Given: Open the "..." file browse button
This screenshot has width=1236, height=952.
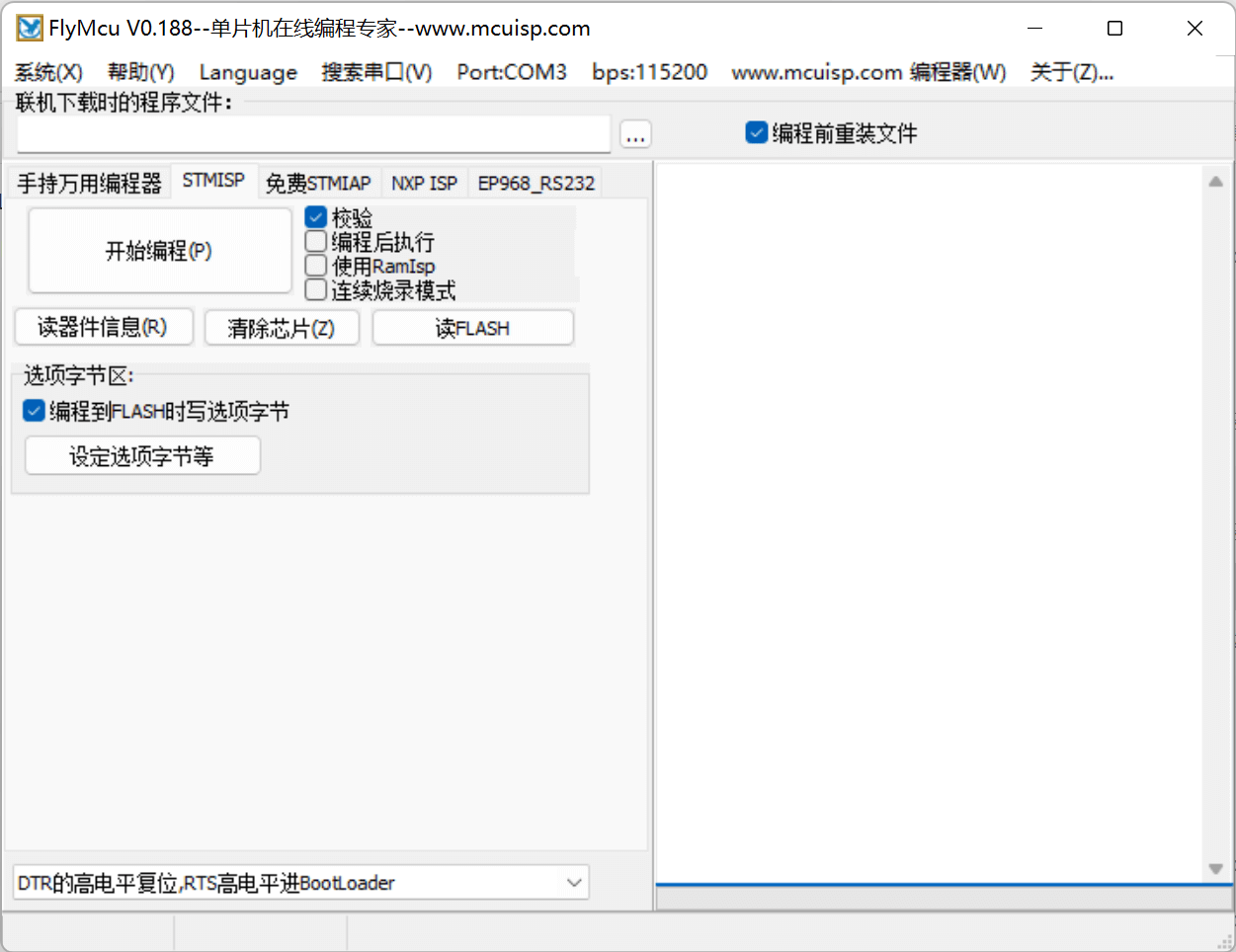Looking at the screenshot, I should 635,133.
